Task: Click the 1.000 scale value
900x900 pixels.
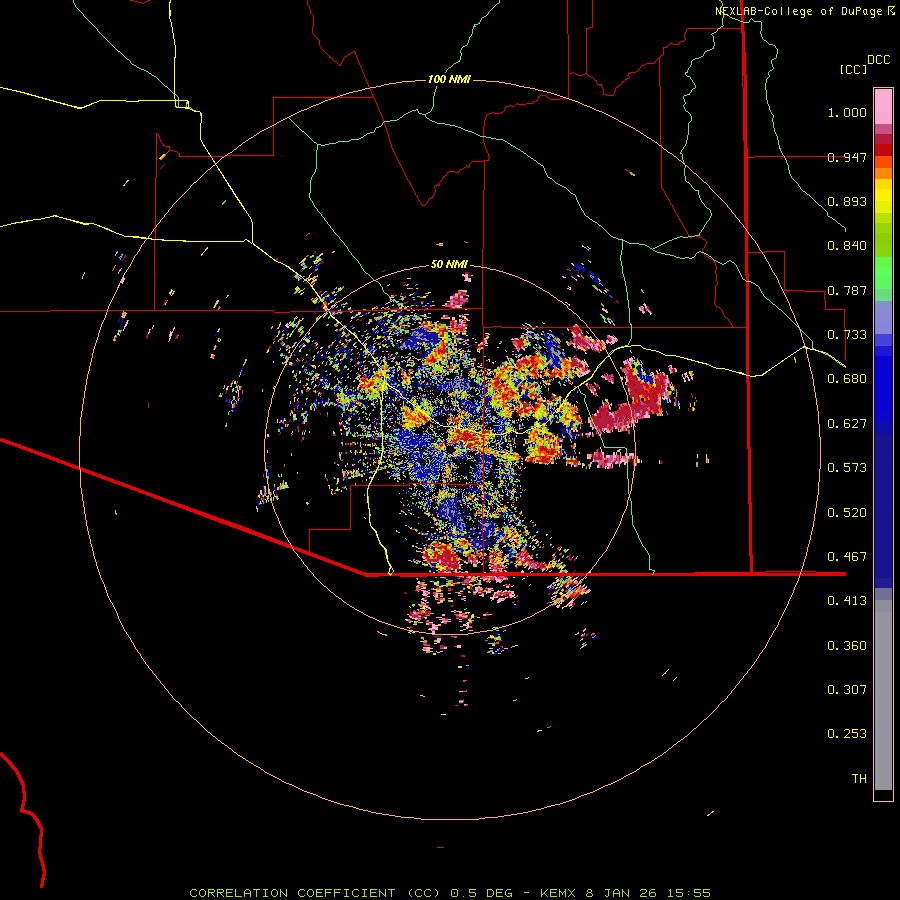Action: [x=847, y=112]
